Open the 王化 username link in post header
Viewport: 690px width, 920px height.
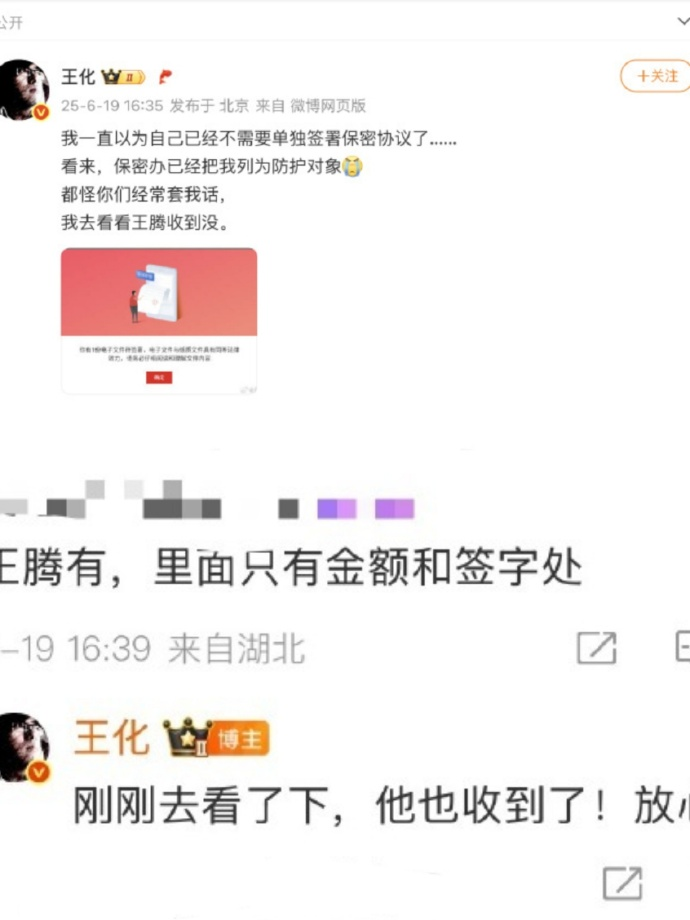78,76
